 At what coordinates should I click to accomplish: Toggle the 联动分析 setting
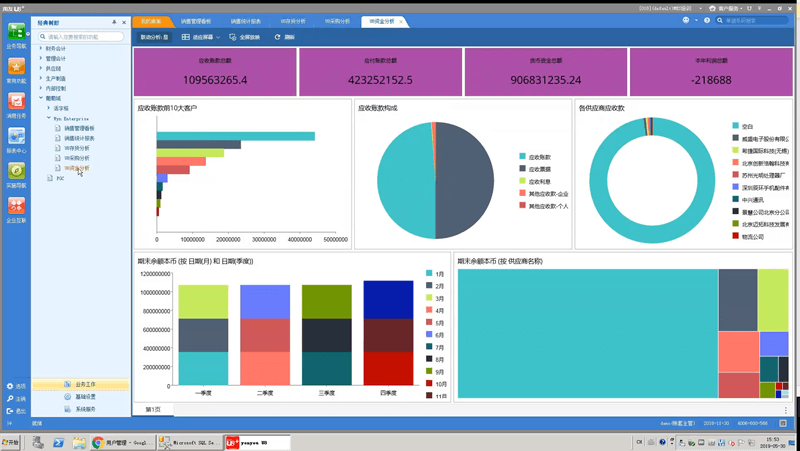pyautogui.click(x=154, y=37)
